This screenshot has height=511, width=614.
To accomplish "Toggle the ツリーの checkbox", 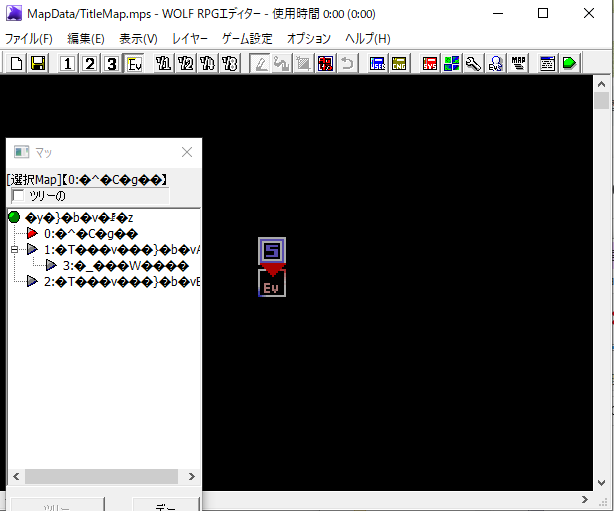I will (x=18, y=195).
